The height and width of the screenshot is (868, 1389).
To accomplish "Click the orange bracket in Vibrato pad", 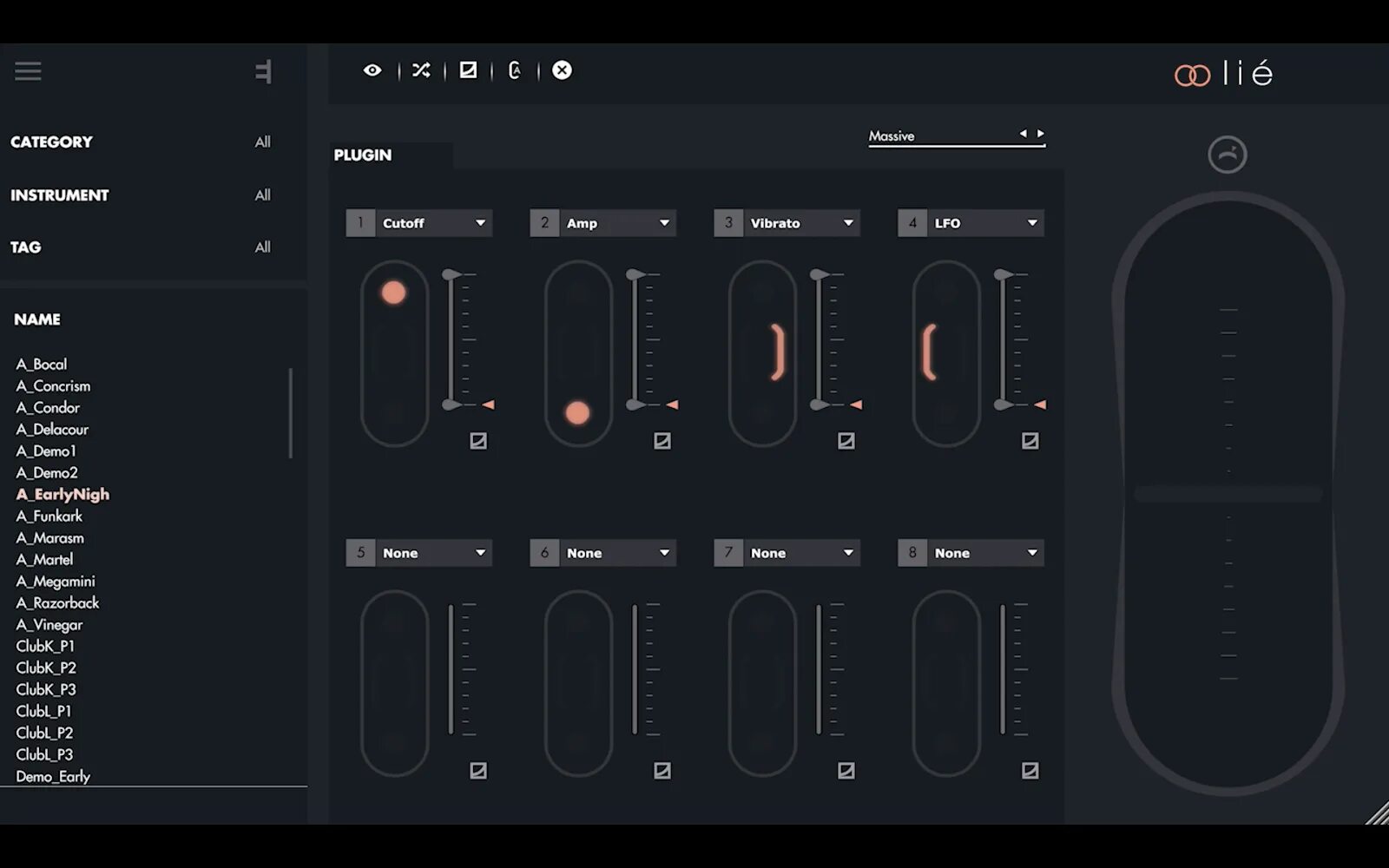I will (778, 352).
